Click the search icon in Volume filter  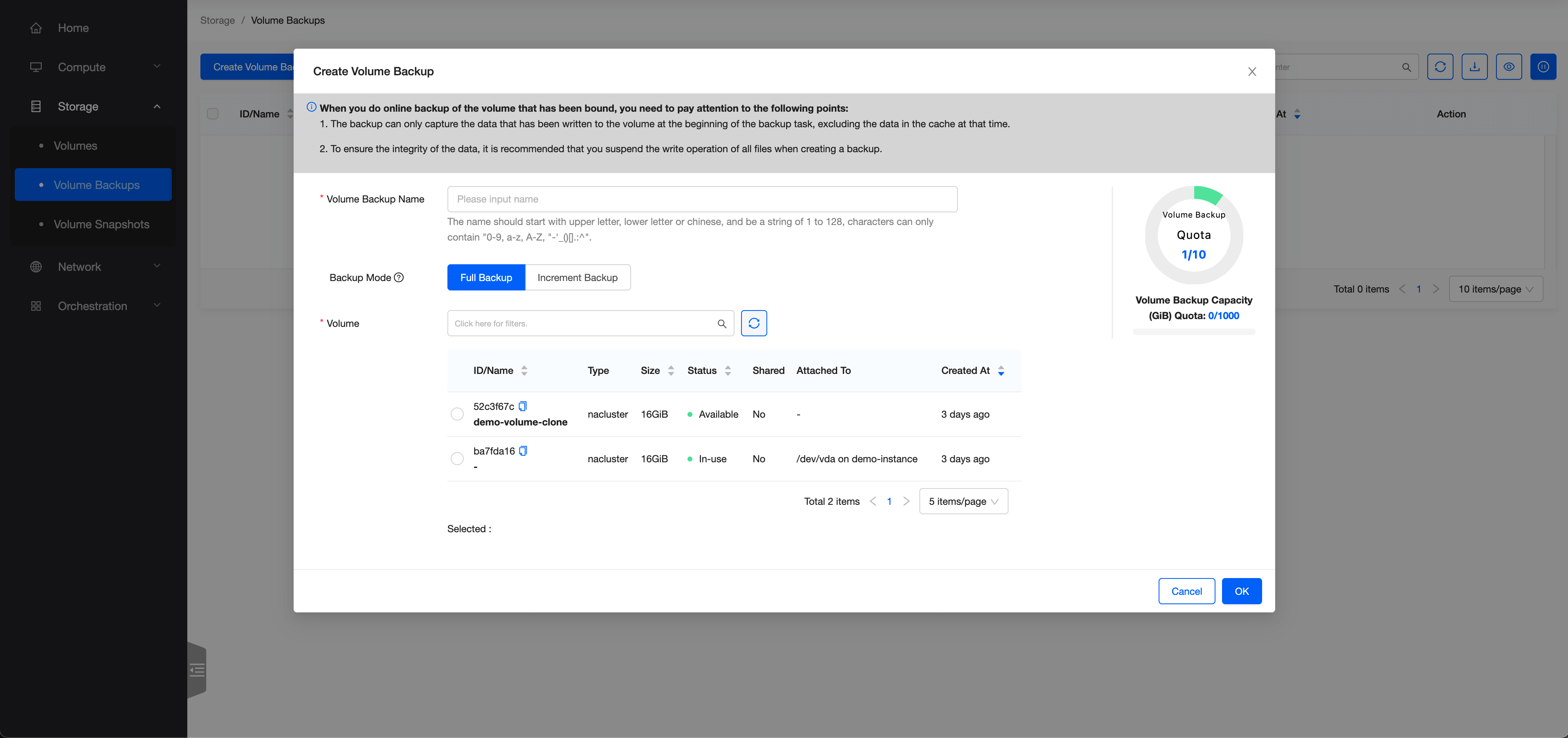coord(722,323)
